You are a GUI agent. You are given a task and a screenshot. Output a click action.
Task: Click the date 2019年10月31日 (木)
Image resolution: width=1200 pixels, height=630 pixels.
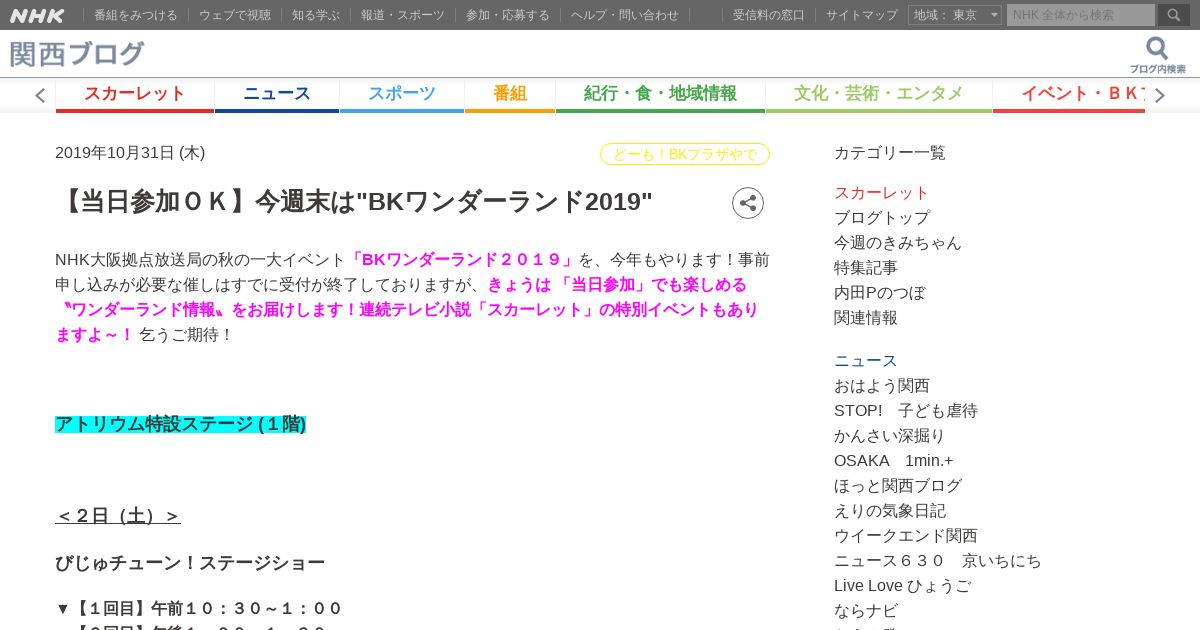coord(130,153)
